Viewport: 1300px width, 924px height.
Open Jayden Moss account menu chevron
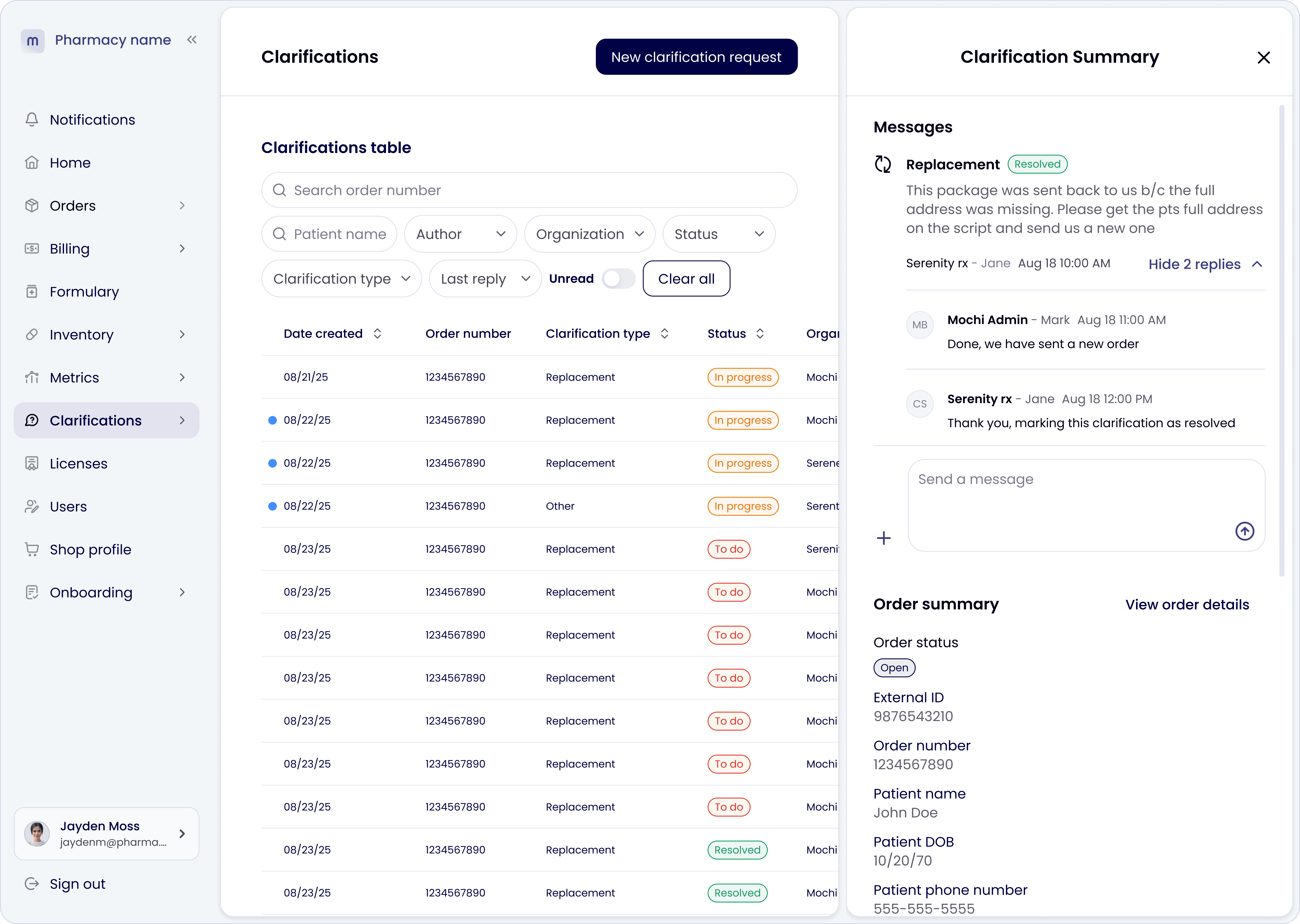pos(182,834)
